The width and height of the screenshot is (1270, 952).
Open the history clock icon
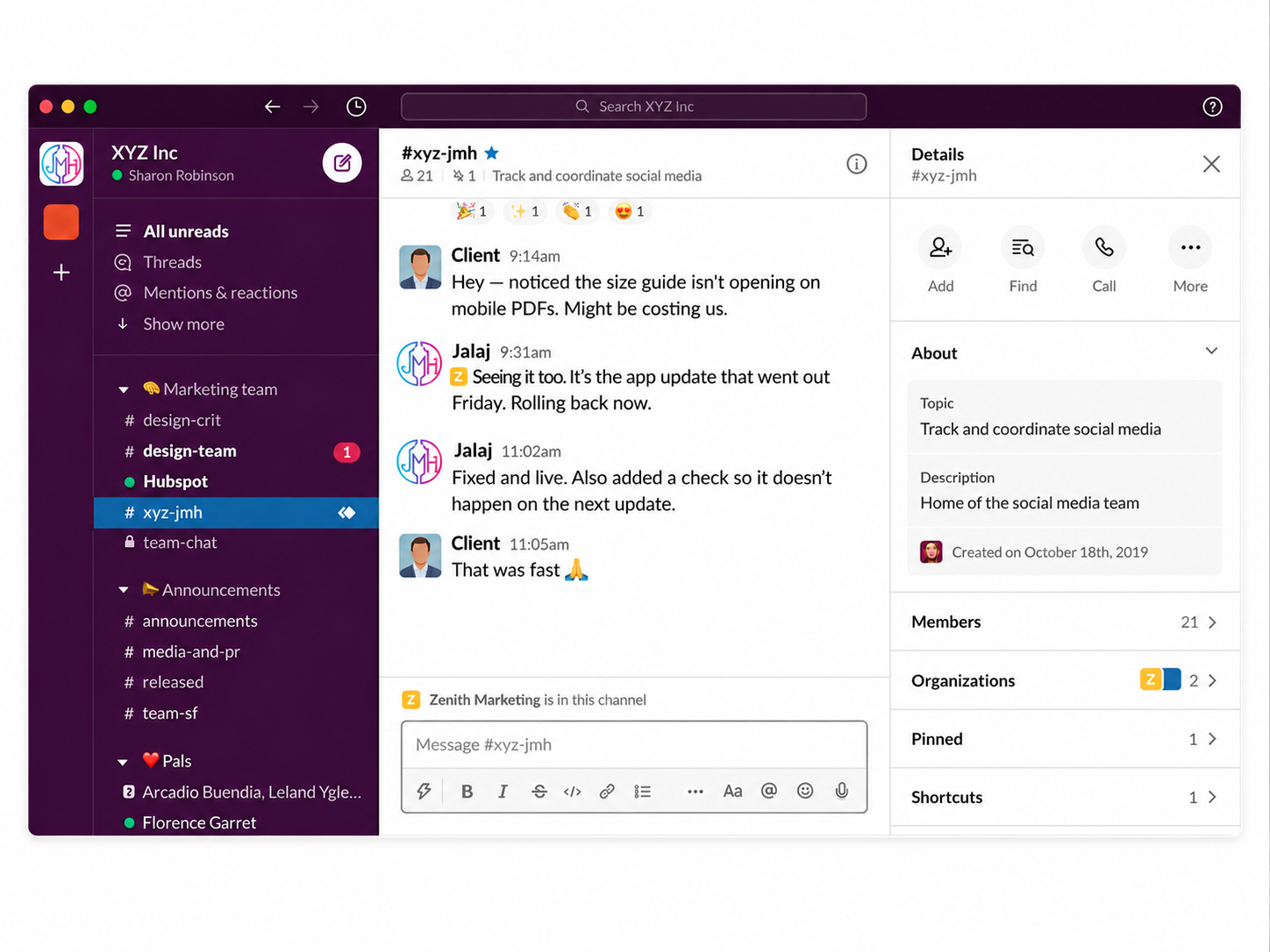pyautogui.click(x=356, y=106)
